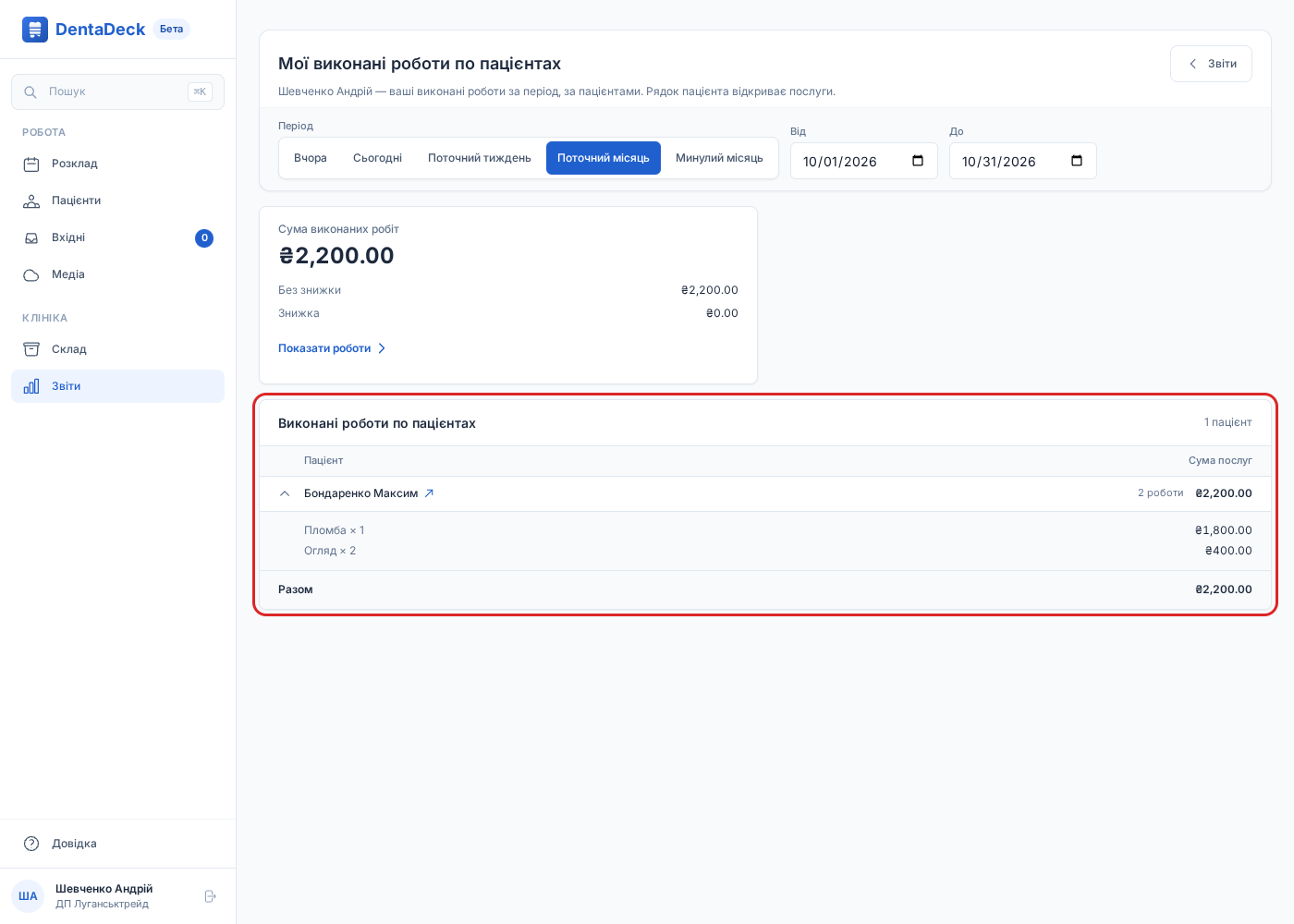The height and width of the screenshot is (924, 1294).
Task: Click the Разом total row label
Action: (x=296, y=590)
